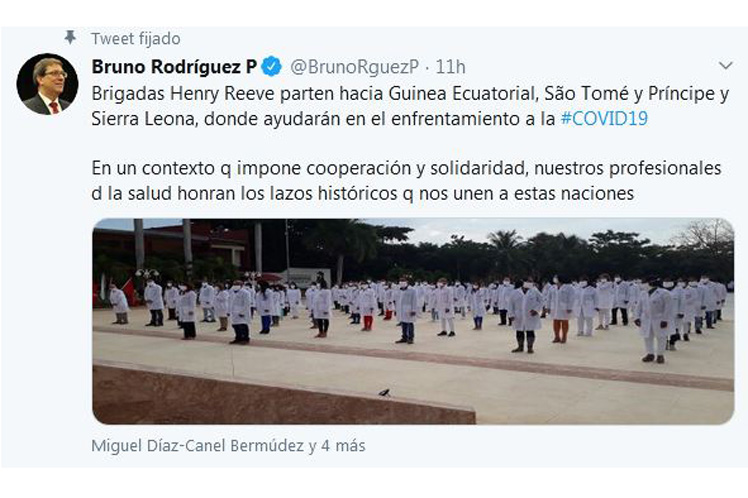The image size is (748, 498).
Task: Click the small bird in the photo foreground
Action: [x=384, y=393]
